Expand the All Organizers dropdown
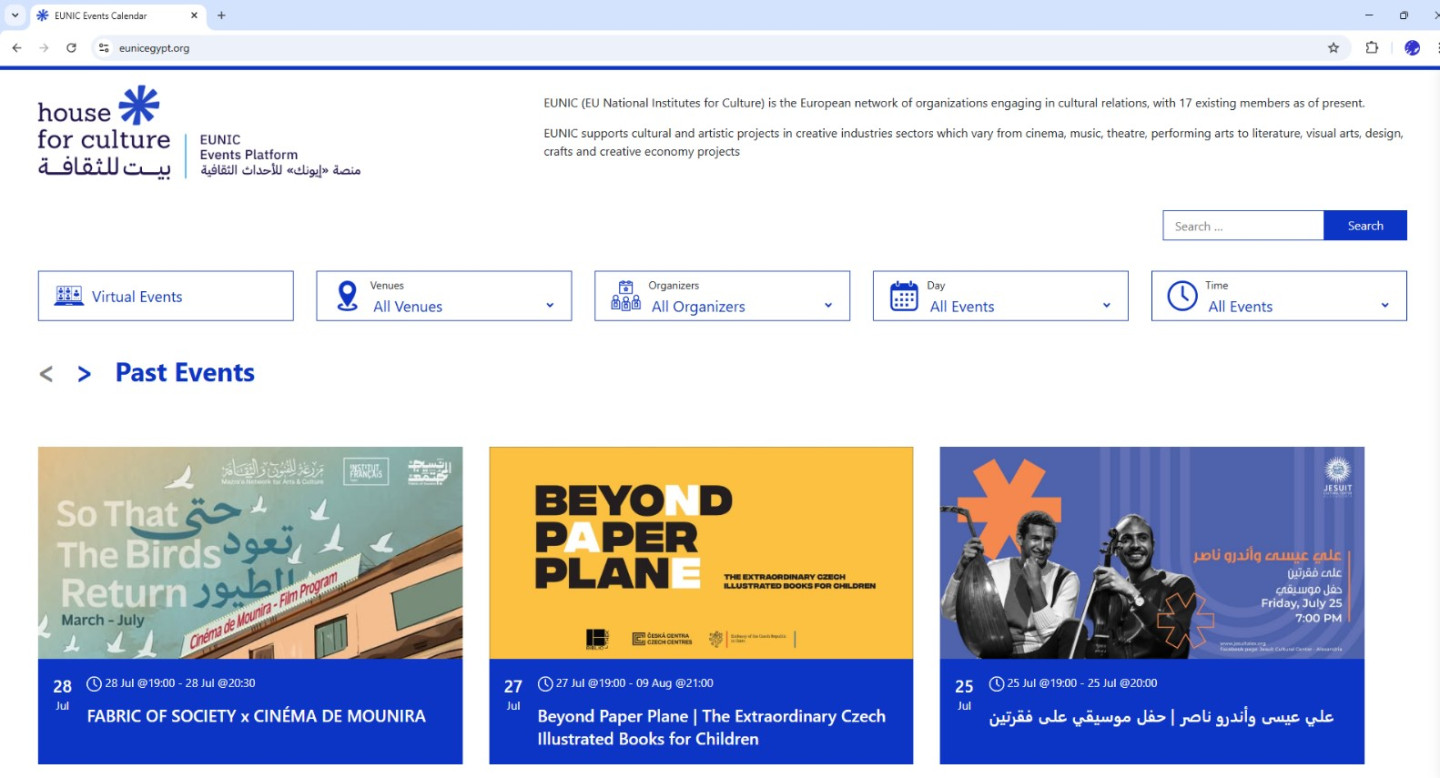1440x778 pixels. click(x=722, y=296)
